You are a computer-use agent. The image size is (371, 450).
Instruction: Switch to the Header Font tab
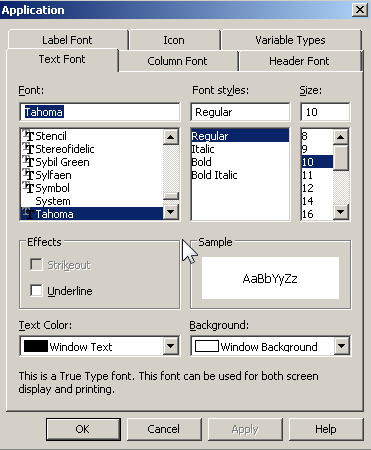pyautogui.click(x=299, y=61)
